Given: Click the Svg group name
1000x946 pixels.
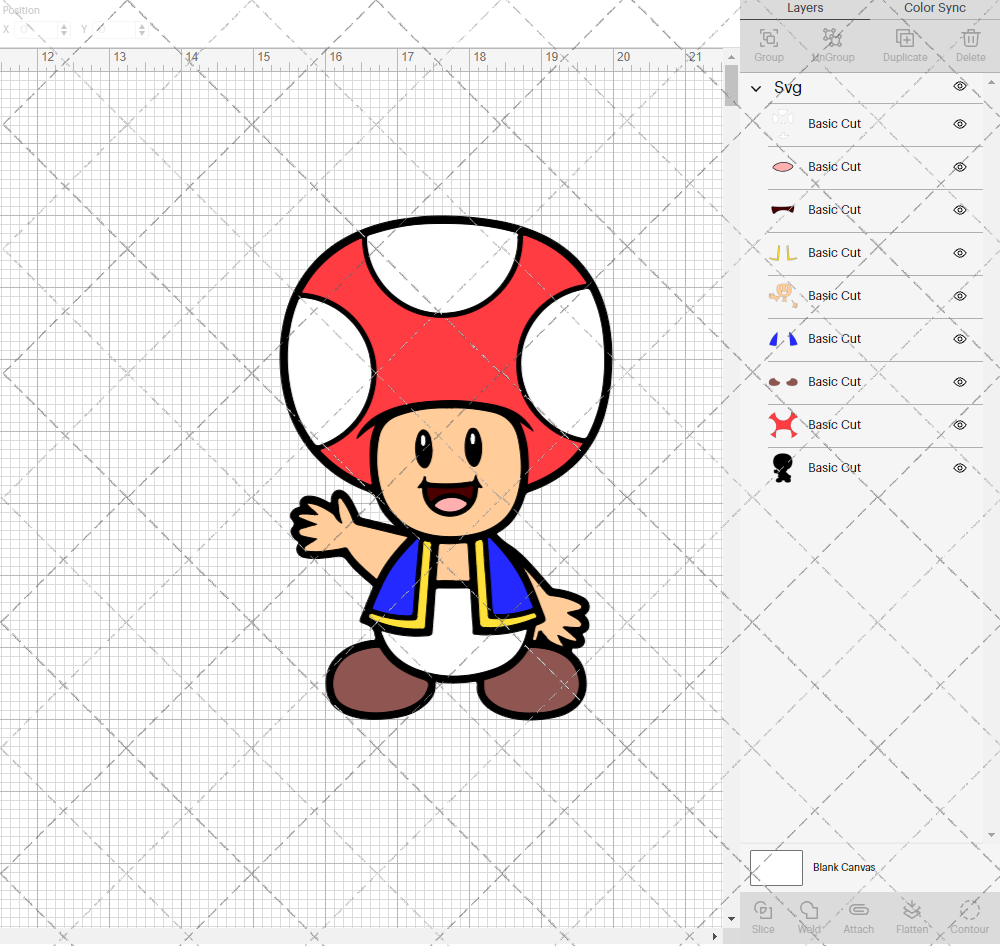Looking at the screenshot, I should (788, 87).
